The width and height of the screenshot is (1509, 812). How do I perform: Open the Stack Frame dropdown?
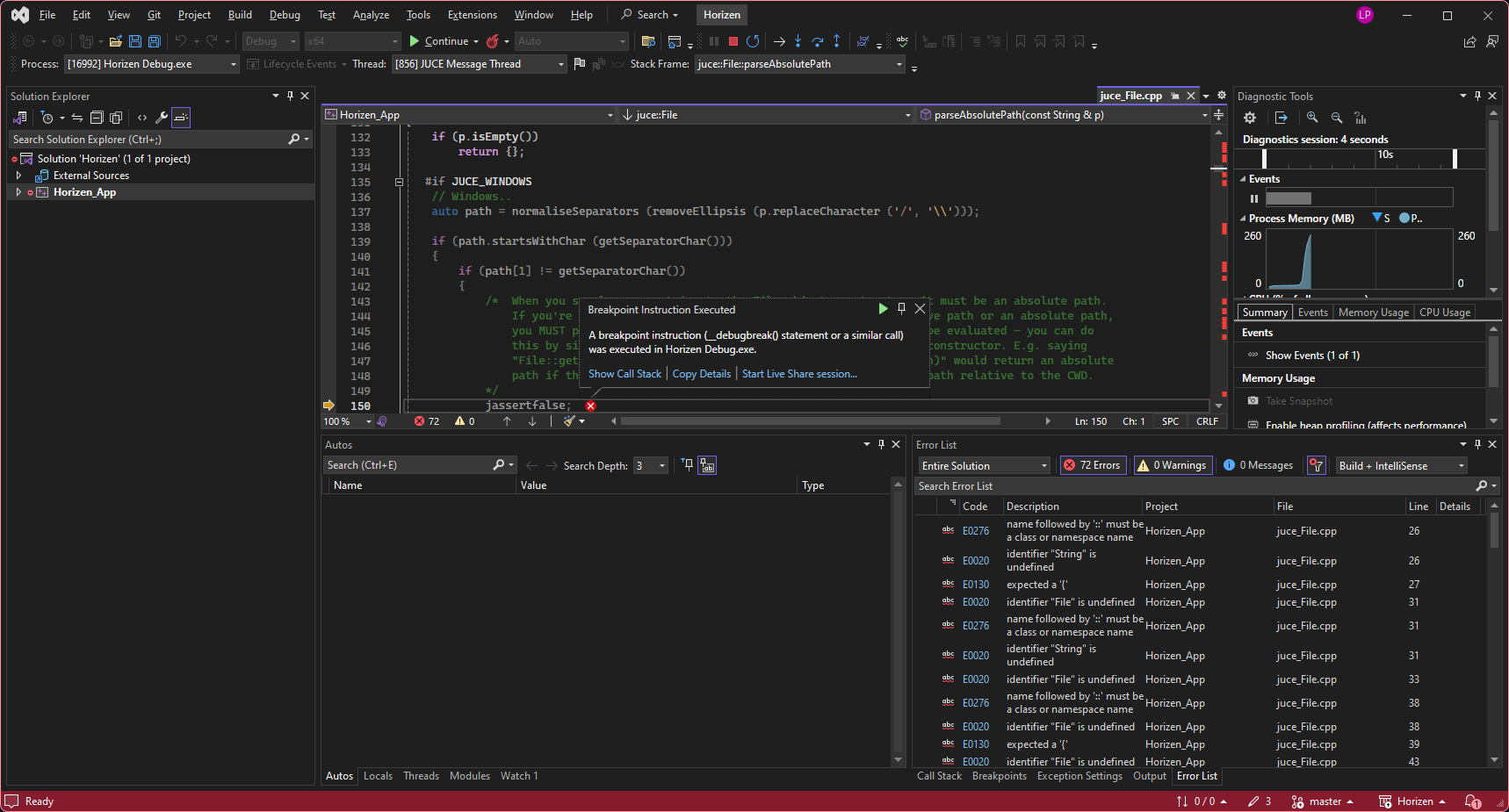[x=799, y=64]
